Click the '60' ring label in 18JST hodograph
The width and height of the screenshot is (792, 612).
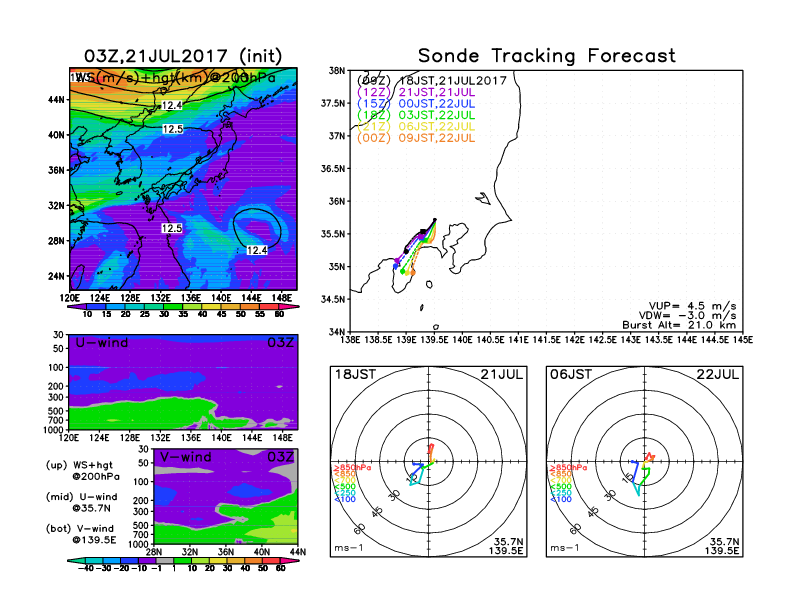[x=360, y=529]
